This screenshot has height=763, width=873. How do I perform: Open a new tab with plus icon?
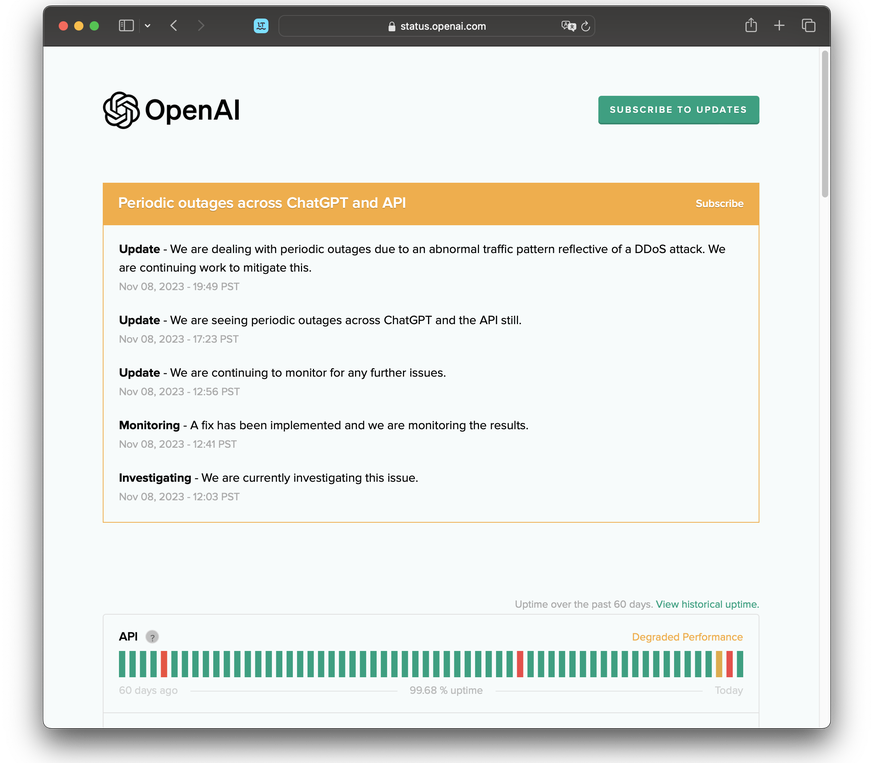779,26
